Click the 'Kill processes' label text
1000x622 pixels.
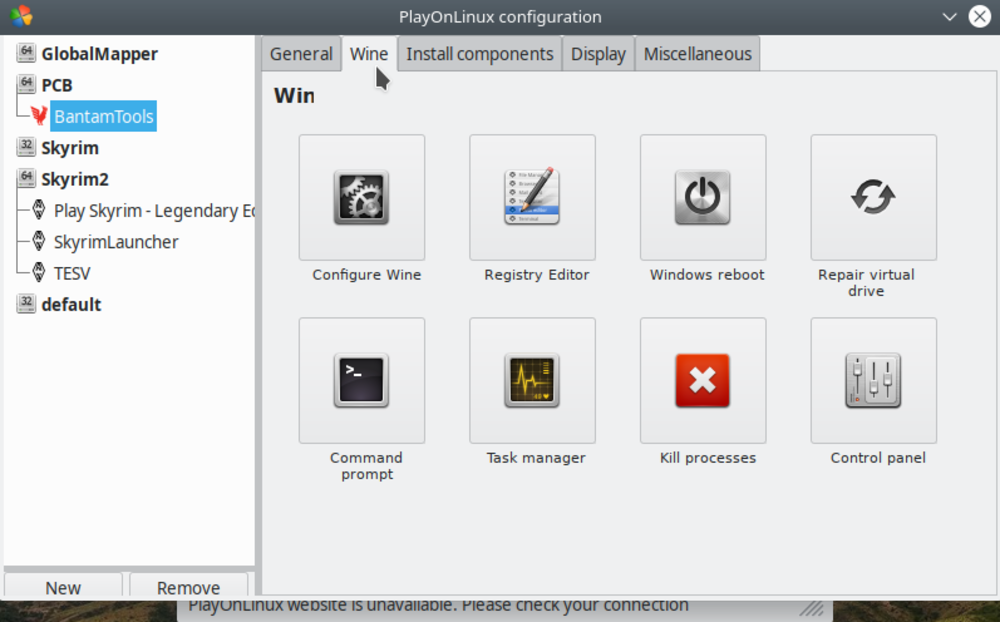pyautogui.click(x=708, y=457)
